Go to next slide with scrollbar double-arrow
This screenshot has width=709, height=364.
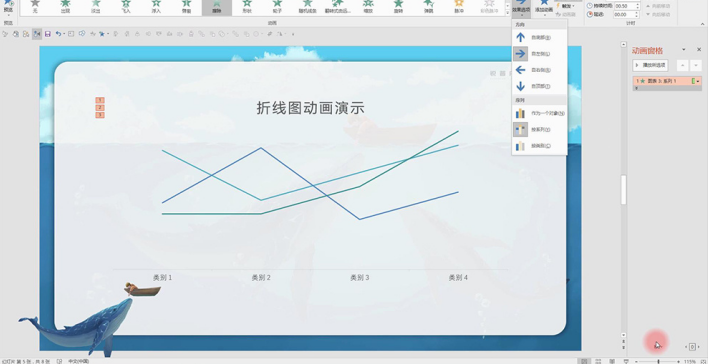point(624,348)
